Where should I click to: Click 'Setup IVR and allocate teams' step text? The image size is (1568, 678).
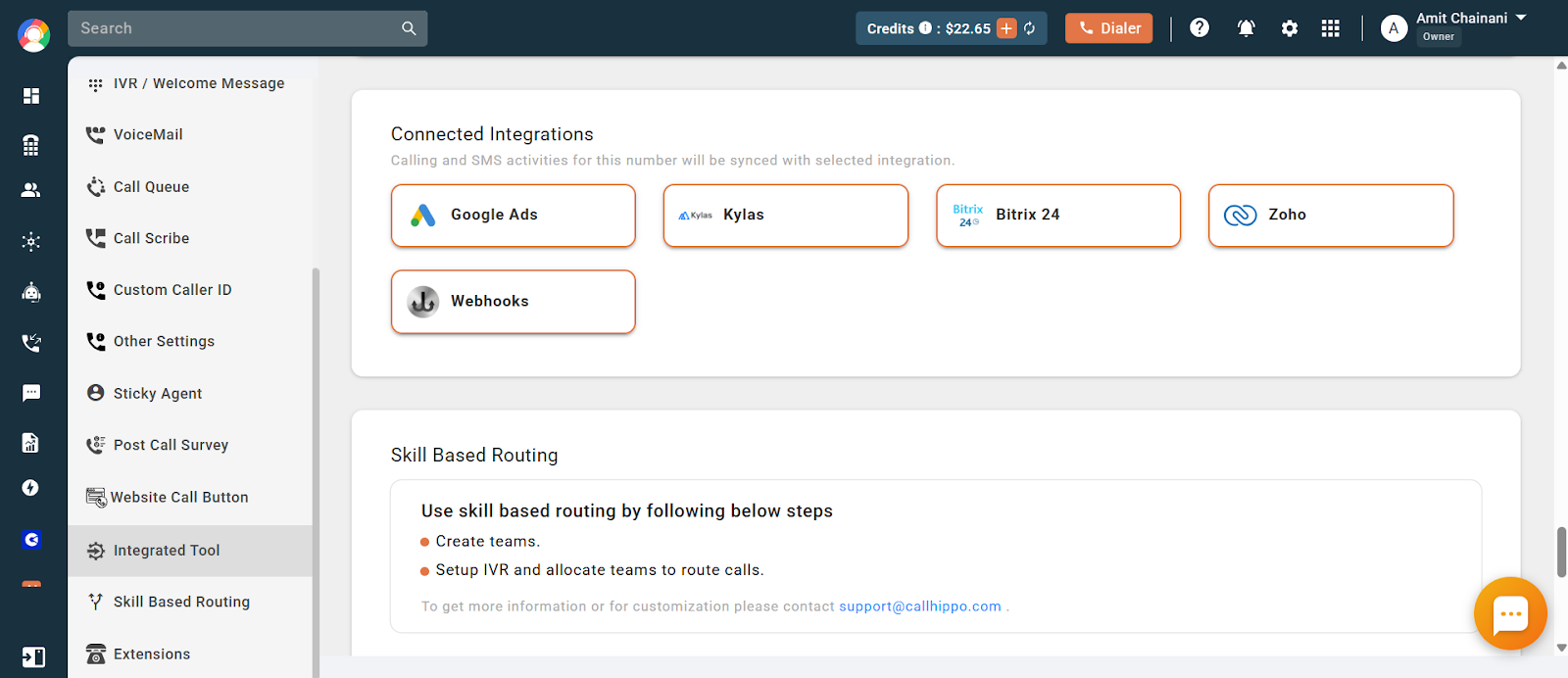(x=600, y=570)
